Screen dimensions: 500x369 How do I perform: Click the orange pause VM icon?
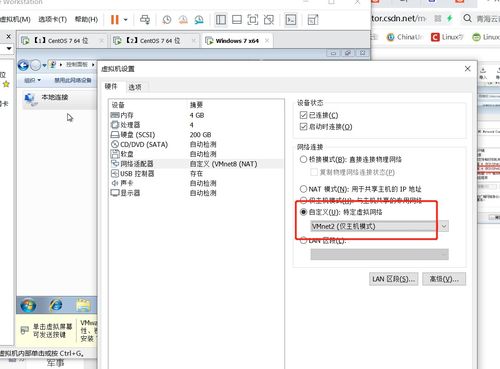point(115,20)
